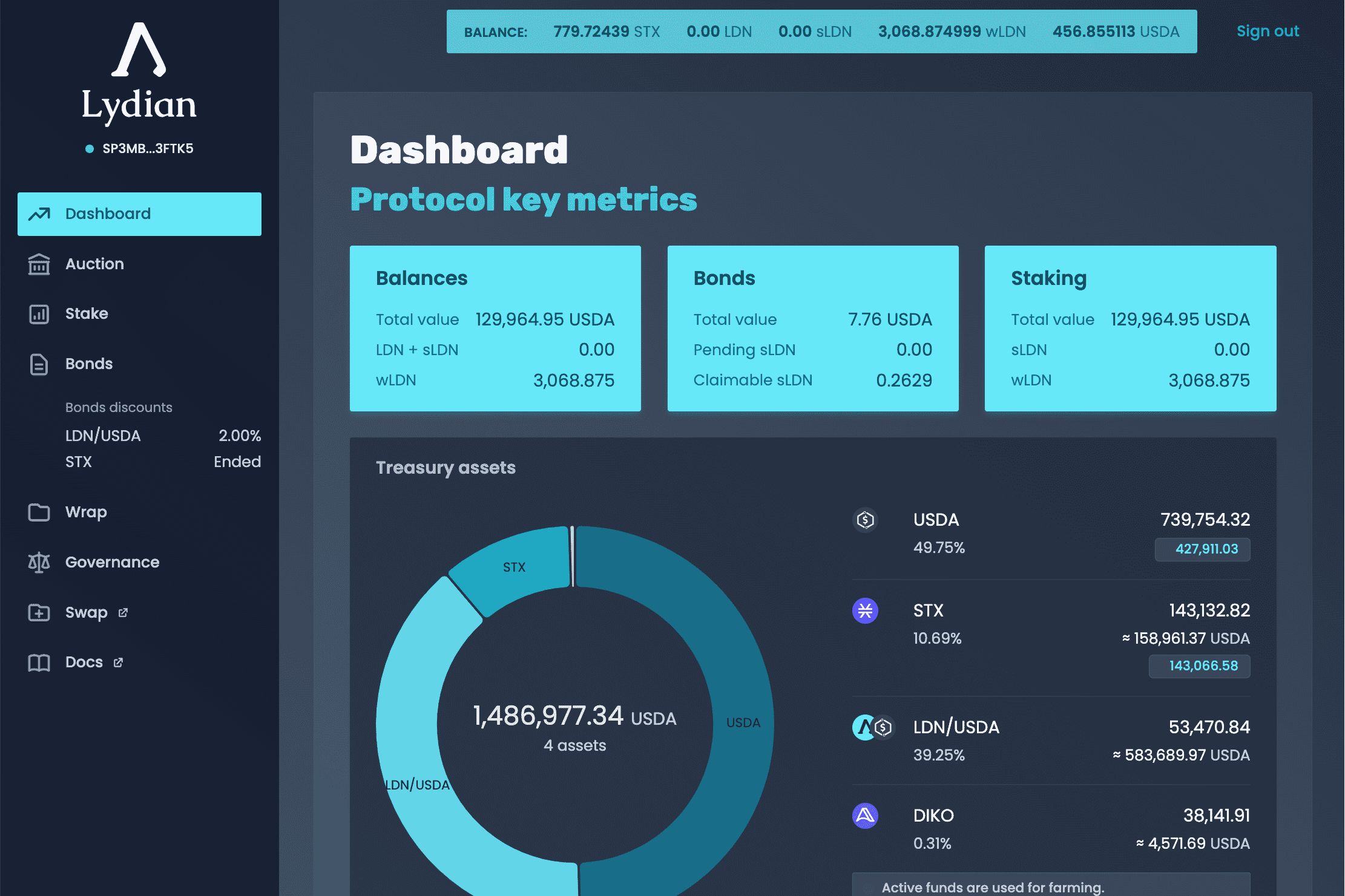Select the Dashboard chart icon in sidebar

39,214
